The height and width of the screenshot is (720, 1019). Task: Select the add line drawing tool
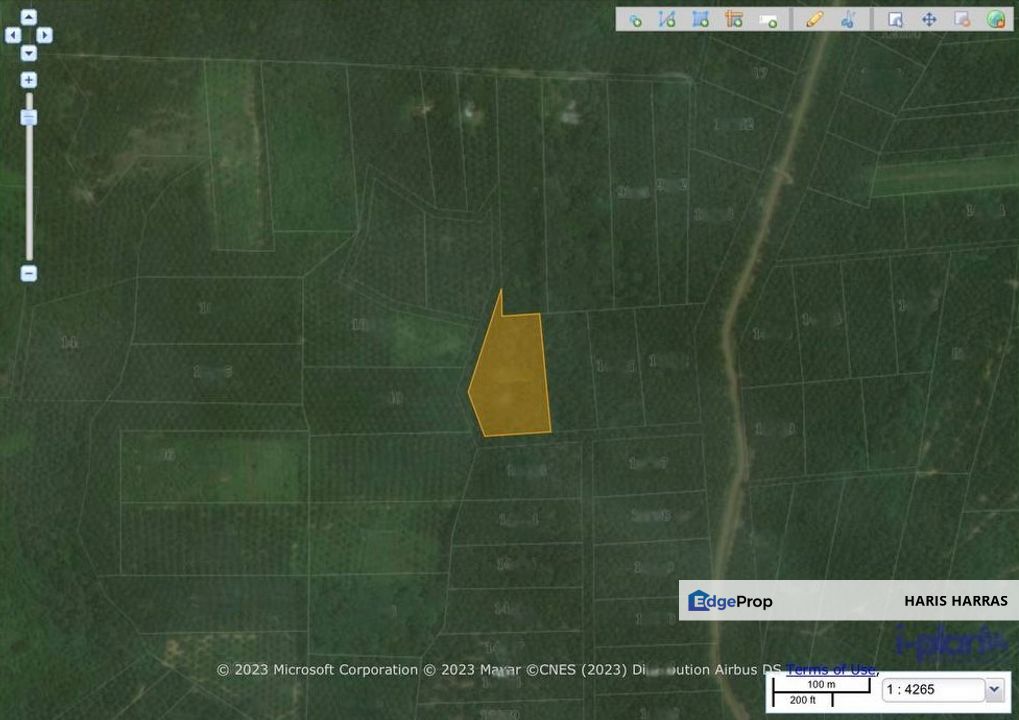click(x=668, y=19)
